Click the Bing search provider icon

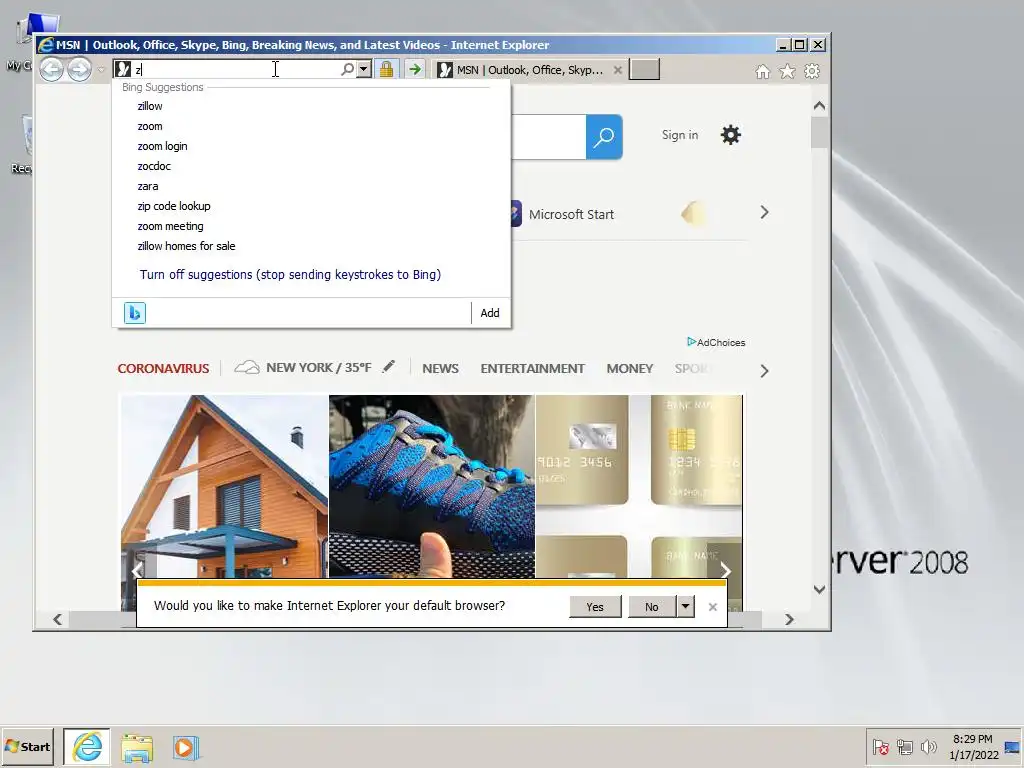coord(135,313)
